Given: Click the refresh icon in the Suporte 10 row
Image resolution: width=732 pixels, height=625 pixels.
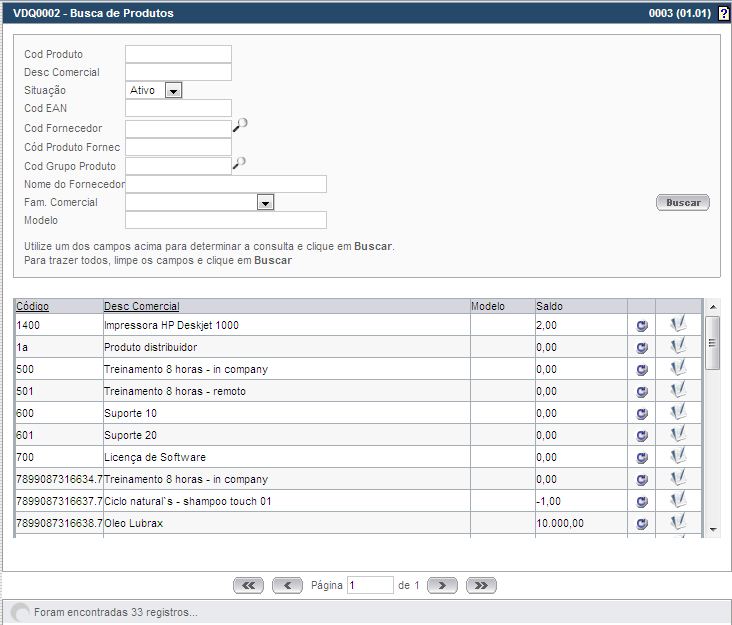Looking at the screenshot, I should (x=641, y=413).
